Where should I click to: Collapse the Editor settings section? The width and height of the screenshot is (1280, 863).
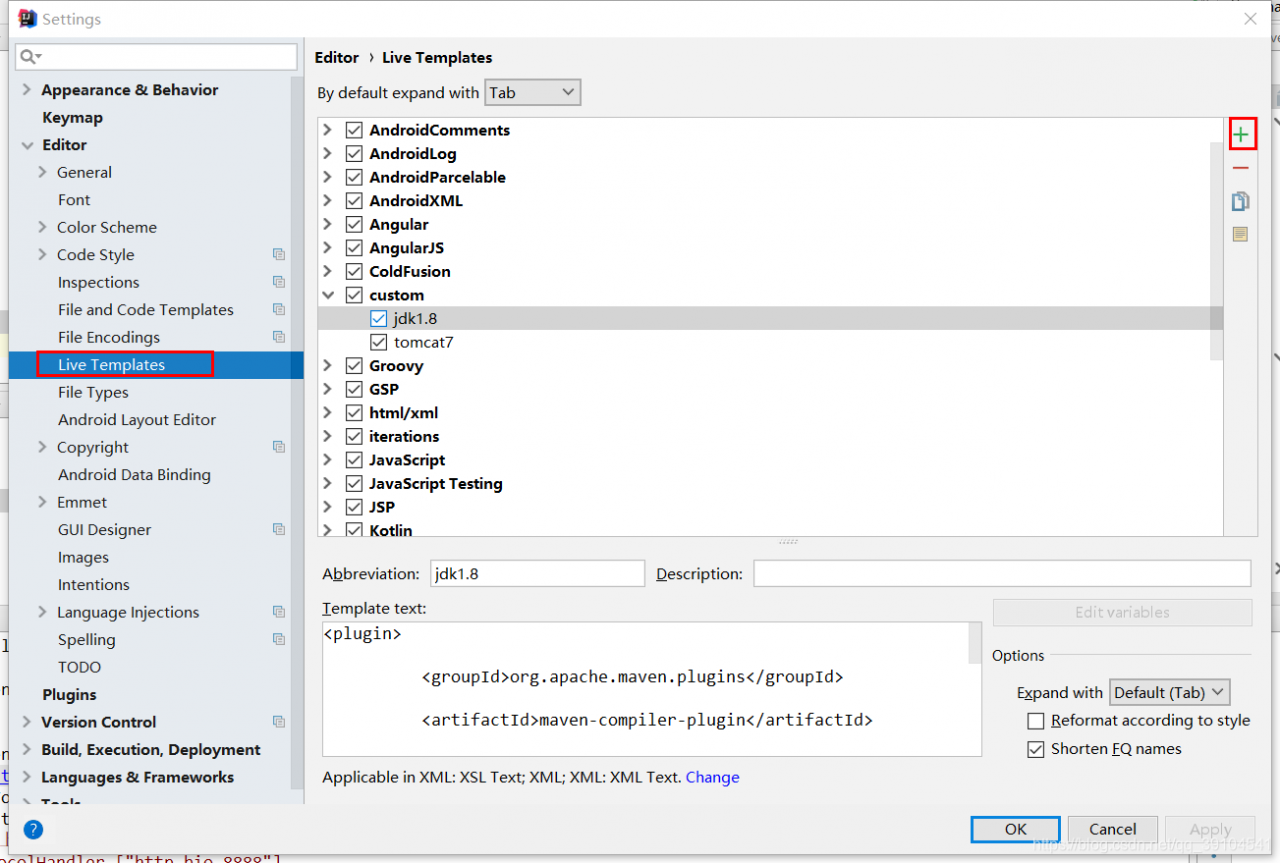(27, 145)
